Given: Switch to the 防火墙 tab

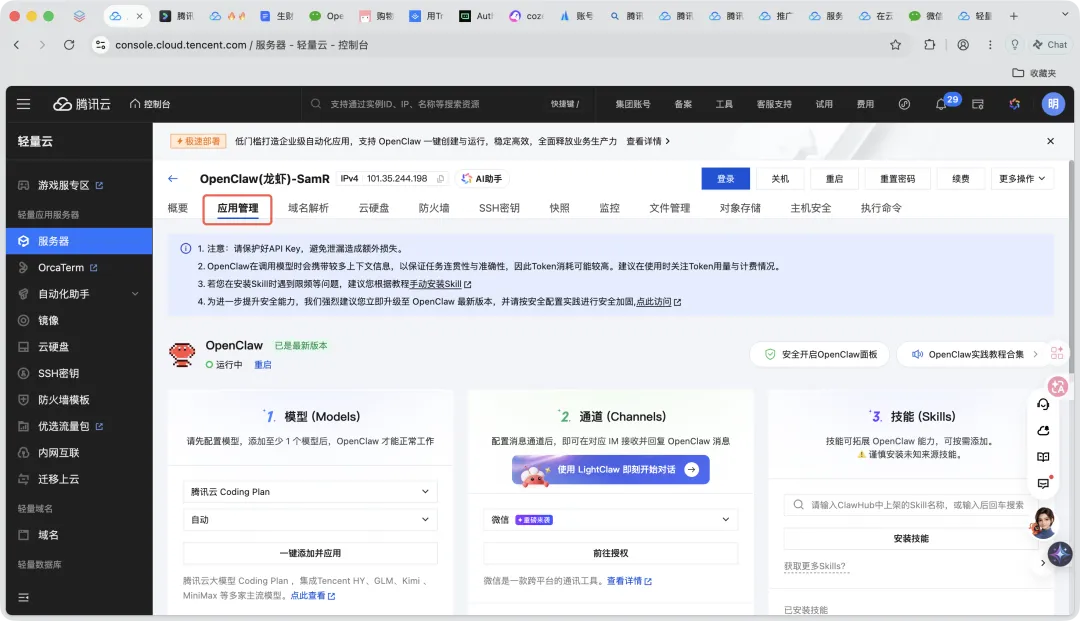Looking at the screenshot, I should coord(434,208).
